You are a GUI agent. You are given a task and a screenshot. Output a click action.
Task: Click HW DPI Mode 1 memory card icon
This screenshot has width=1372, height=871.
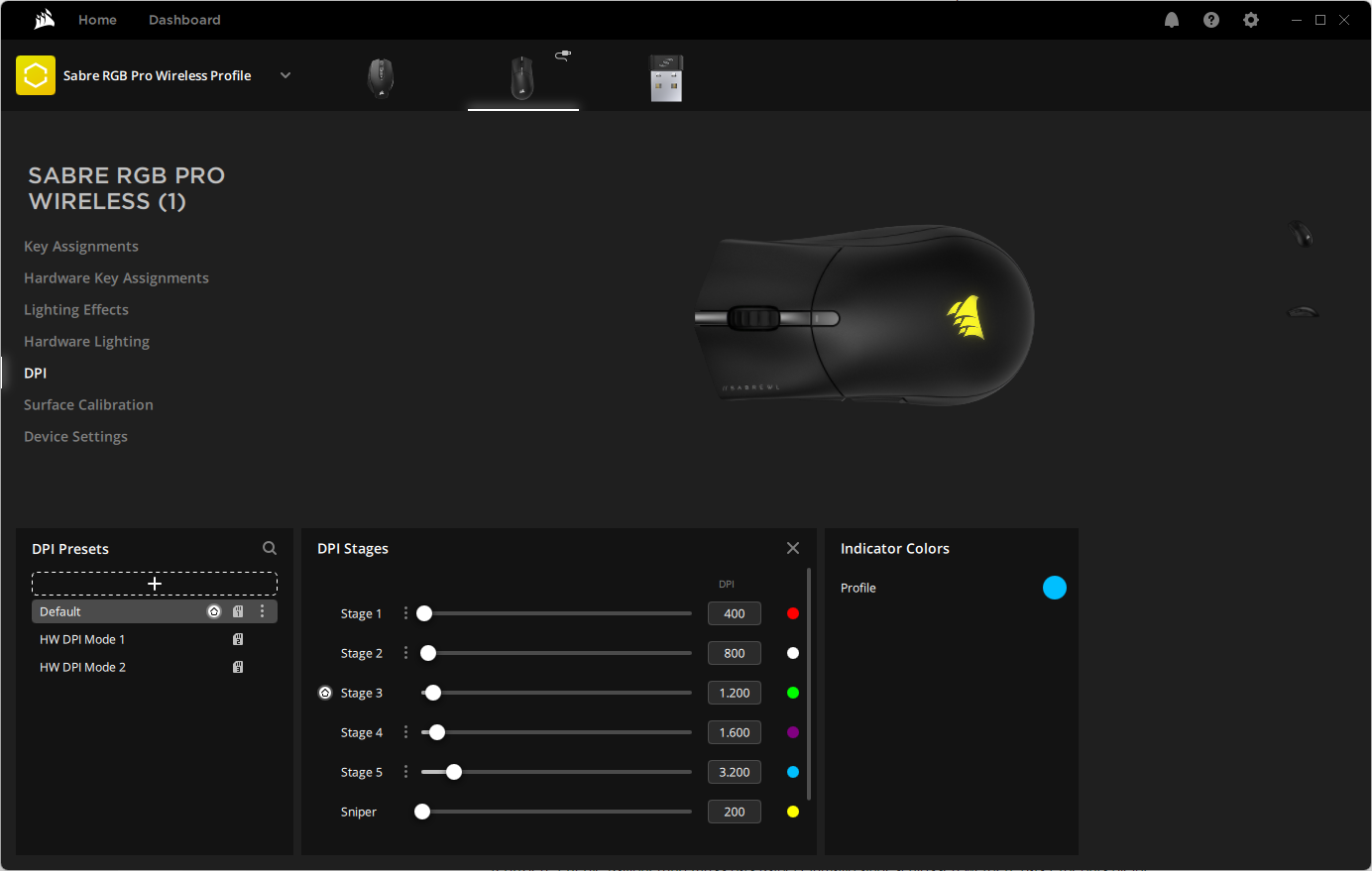(x=238, y=639)
